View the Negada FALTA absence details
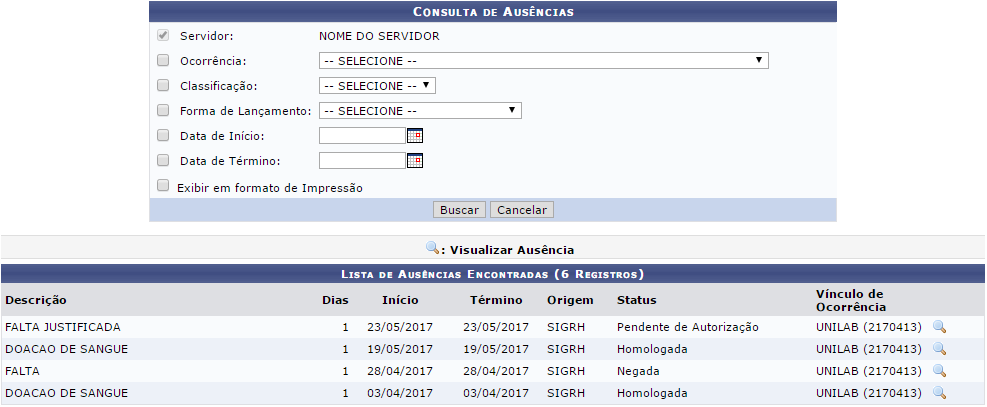The height and width of the screenshot is (407, 987). point(939,371)
